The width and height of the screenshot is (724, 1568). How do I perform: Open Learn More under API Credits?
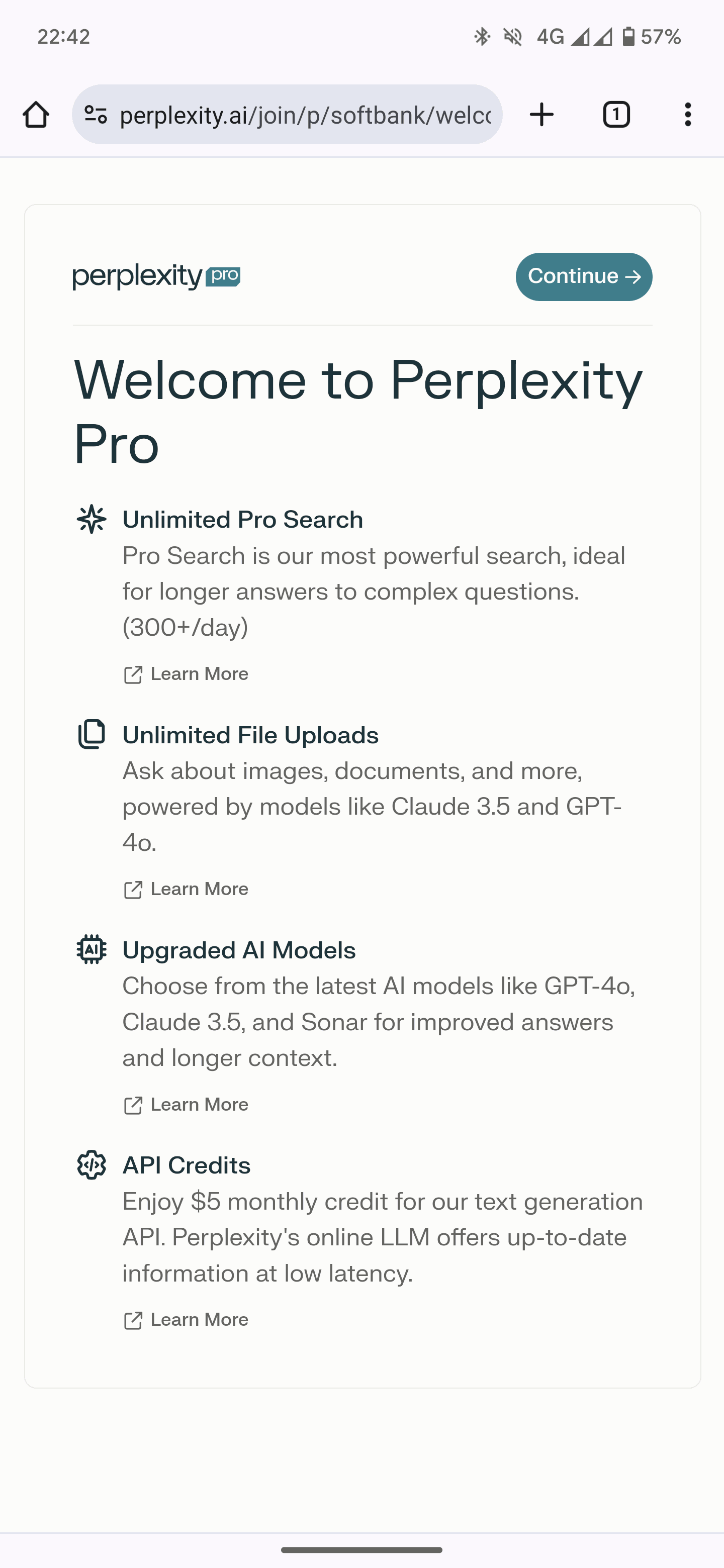click(187, 1320)
